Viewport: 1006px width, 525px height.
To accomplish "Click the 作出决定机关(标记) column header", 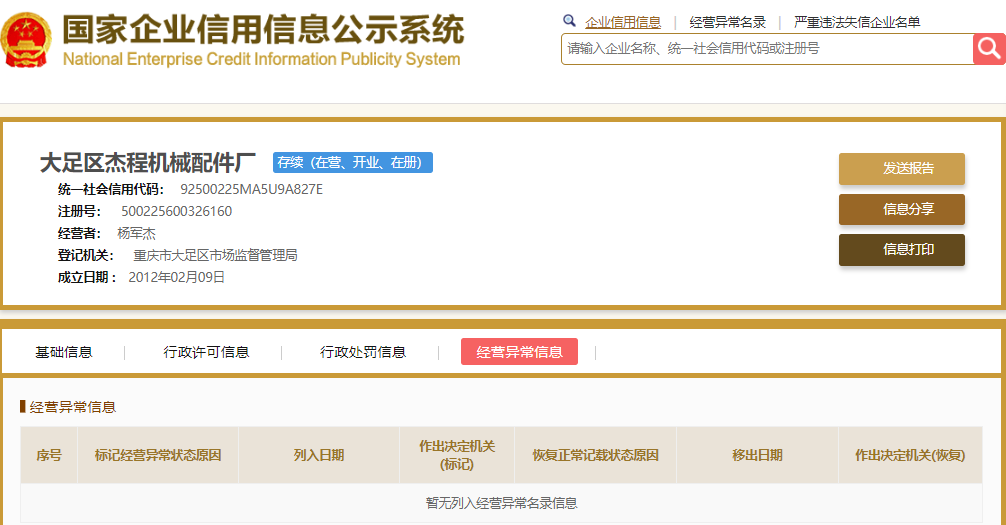I will (457, 455).
